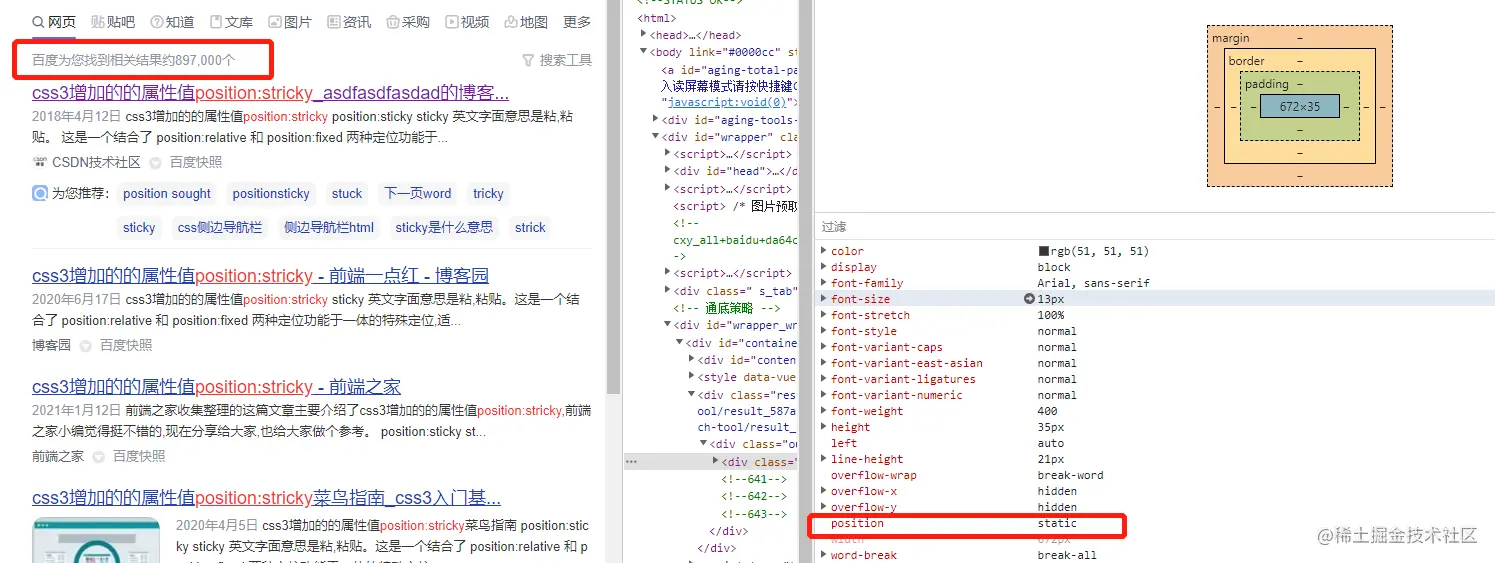This screenshot has width=1495, height=563.
Task: Click the 网页 search tab icon
Action: click(38, 22)
